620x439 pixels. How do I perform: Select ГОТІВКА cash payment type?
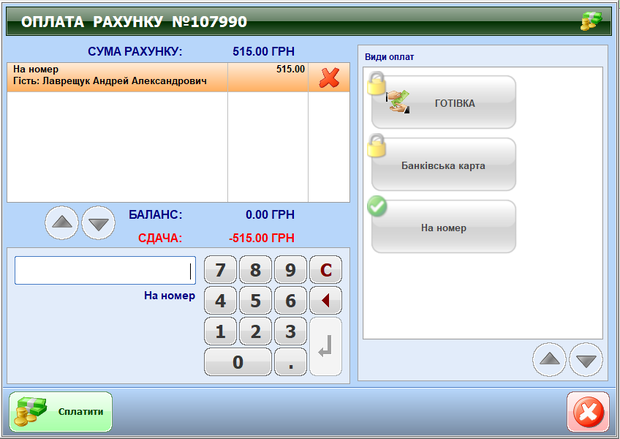[443, 102]
